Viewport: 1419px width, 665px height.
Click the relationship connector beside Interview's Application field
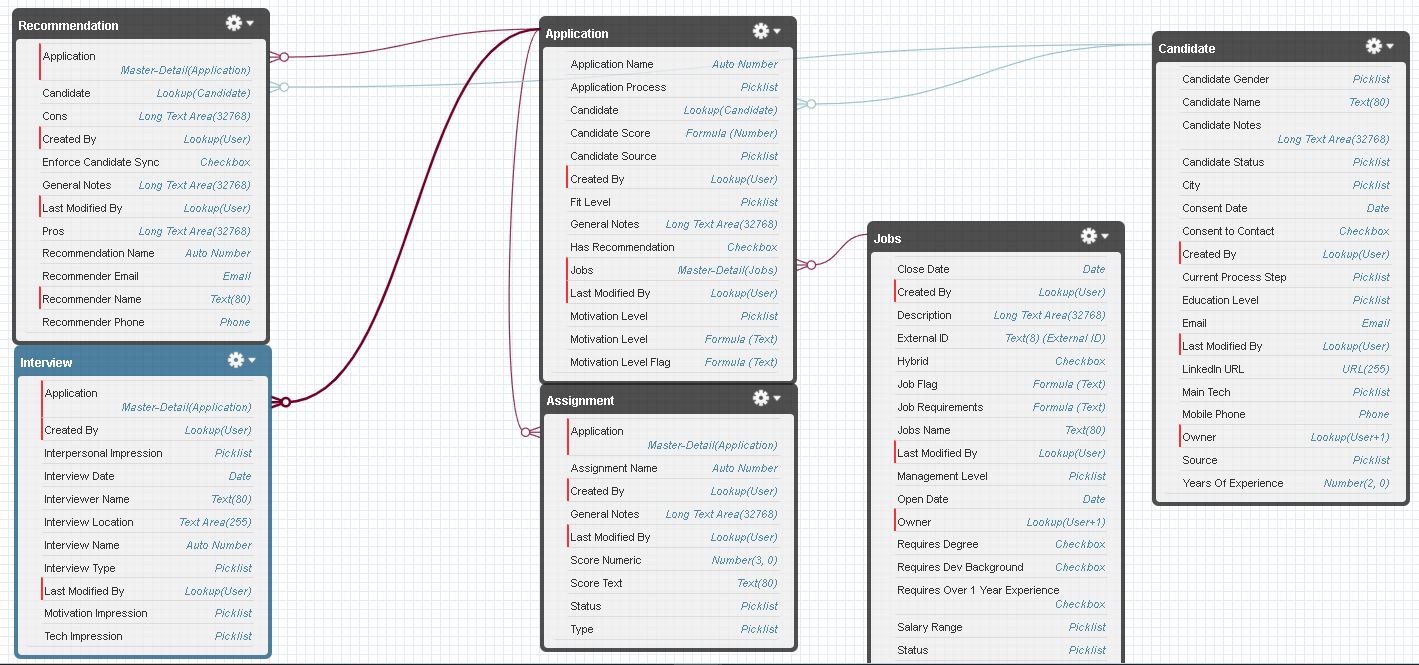(283, 402)
